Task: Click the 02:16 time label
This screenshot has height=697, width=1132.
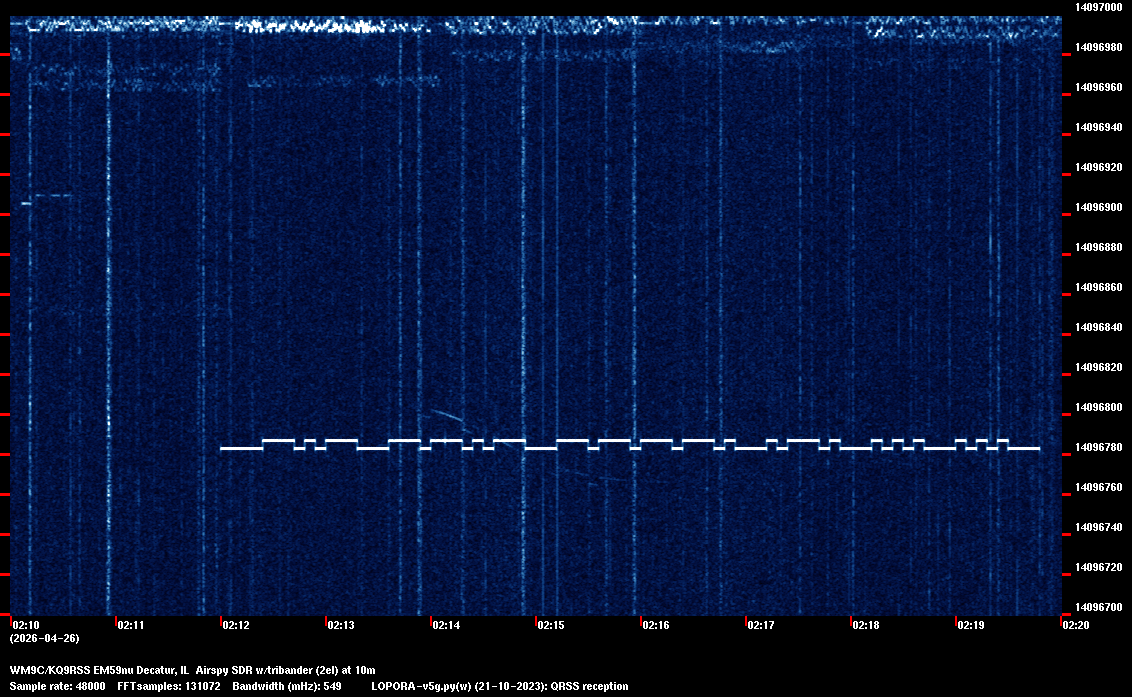Action: click(656, 625)
